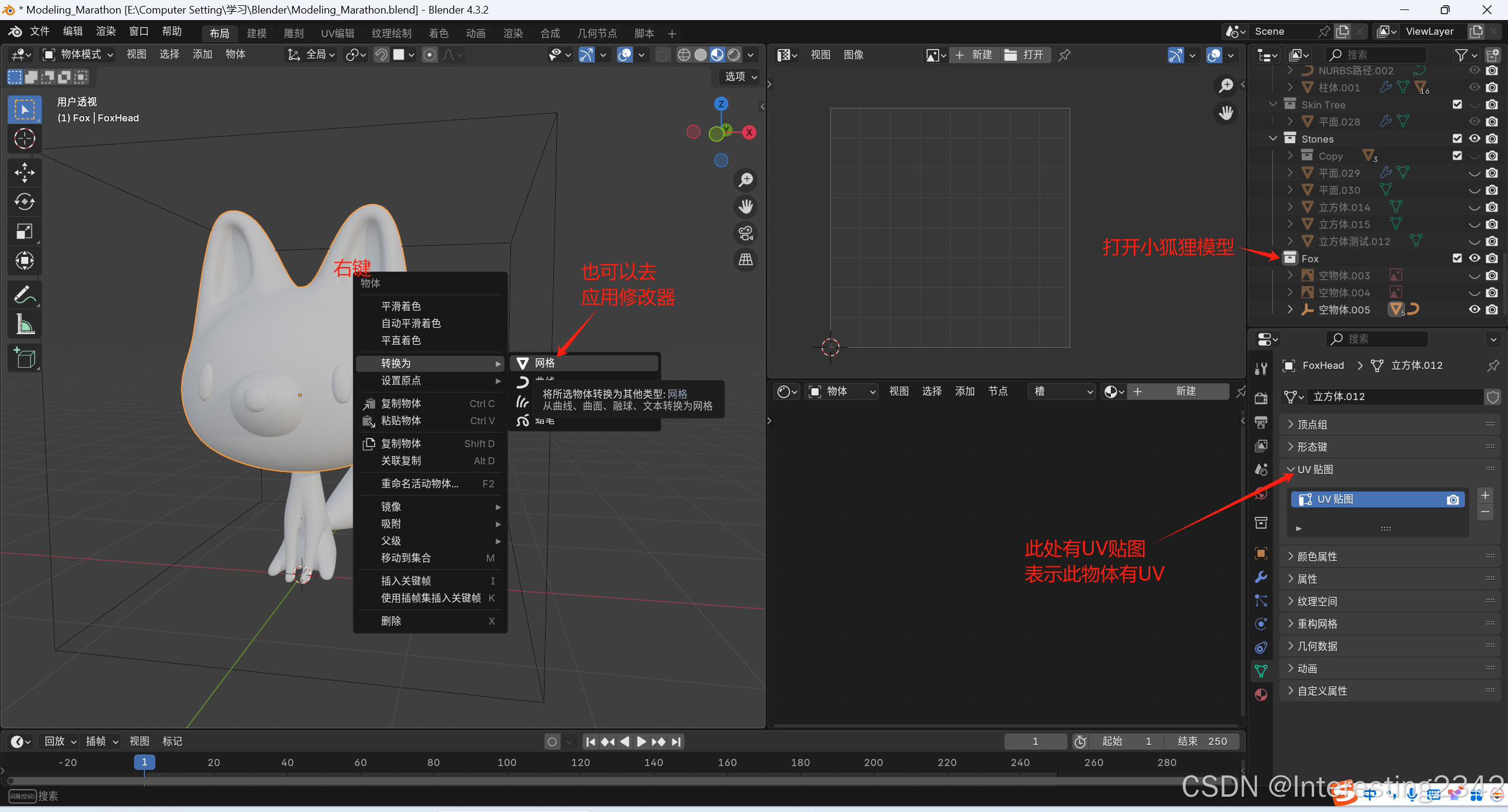Open the Material properties tab icon

click(1261, 695)
